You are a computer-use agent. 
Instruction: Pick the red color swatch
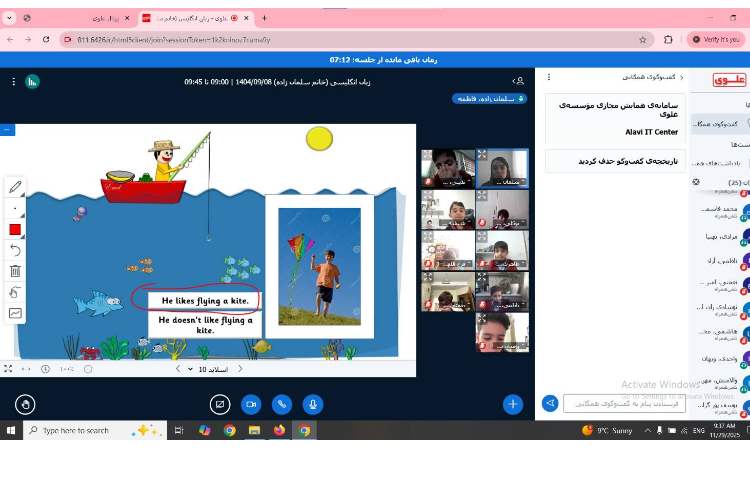point(15,229)
